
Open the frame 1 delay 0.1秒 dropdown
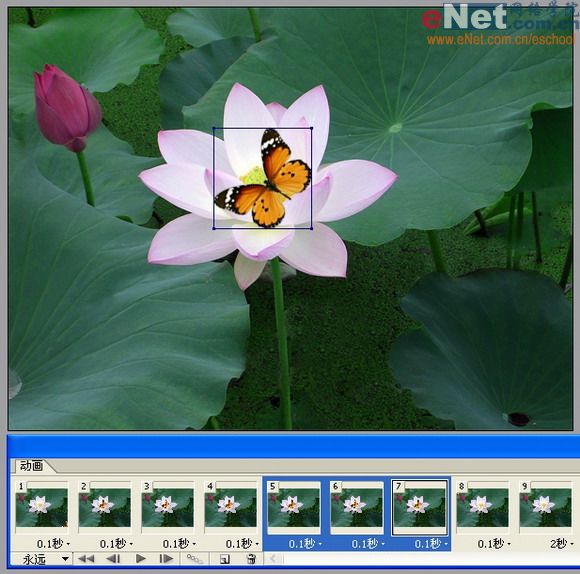click(x=53, y=544)
